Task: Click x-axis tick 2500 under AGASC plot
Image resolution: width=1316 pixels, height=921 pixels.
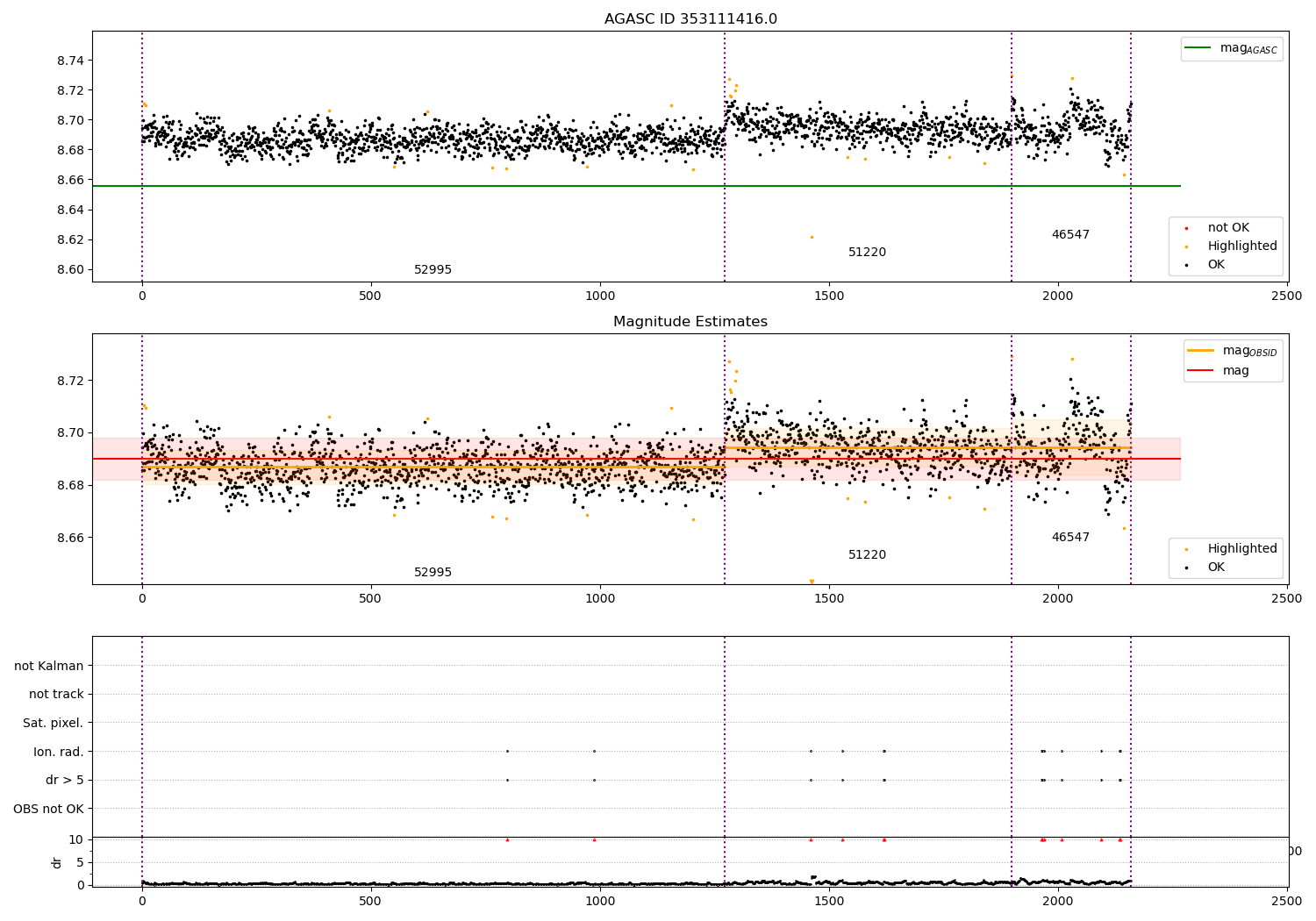Action: (x=1287, y=296)
